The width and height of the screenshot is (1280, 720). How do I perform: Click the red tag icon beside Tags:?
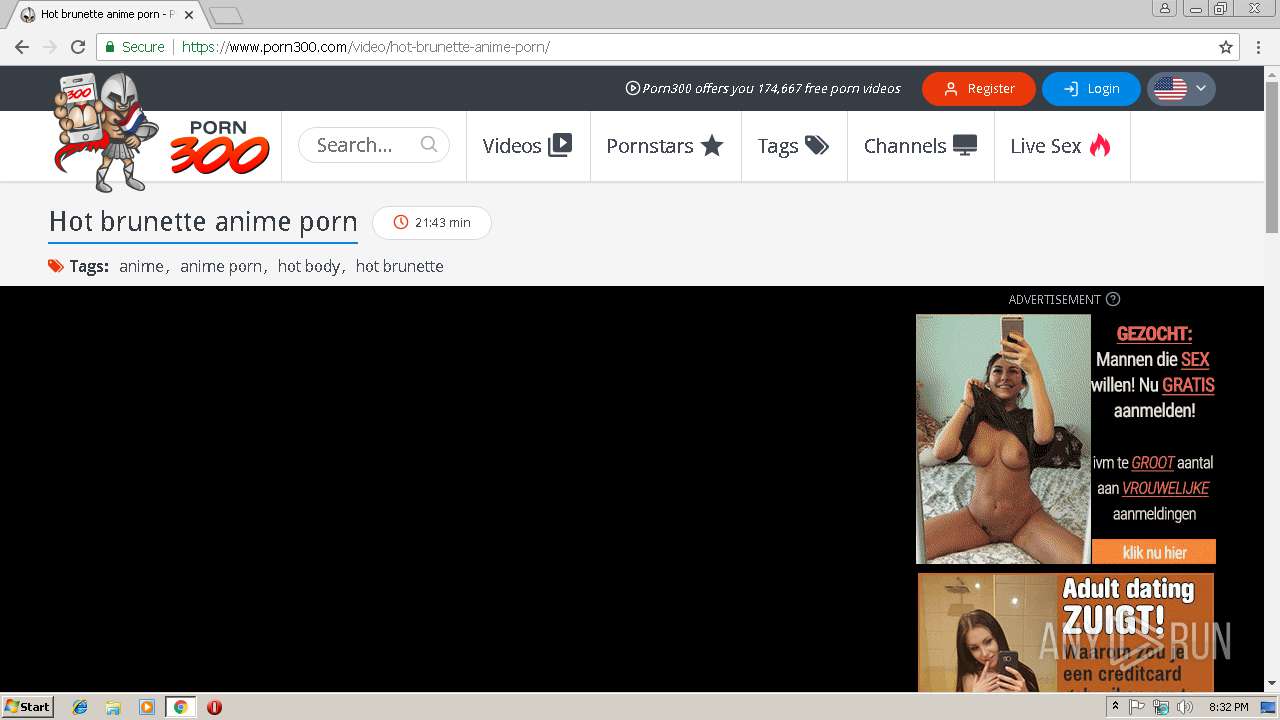56,266
